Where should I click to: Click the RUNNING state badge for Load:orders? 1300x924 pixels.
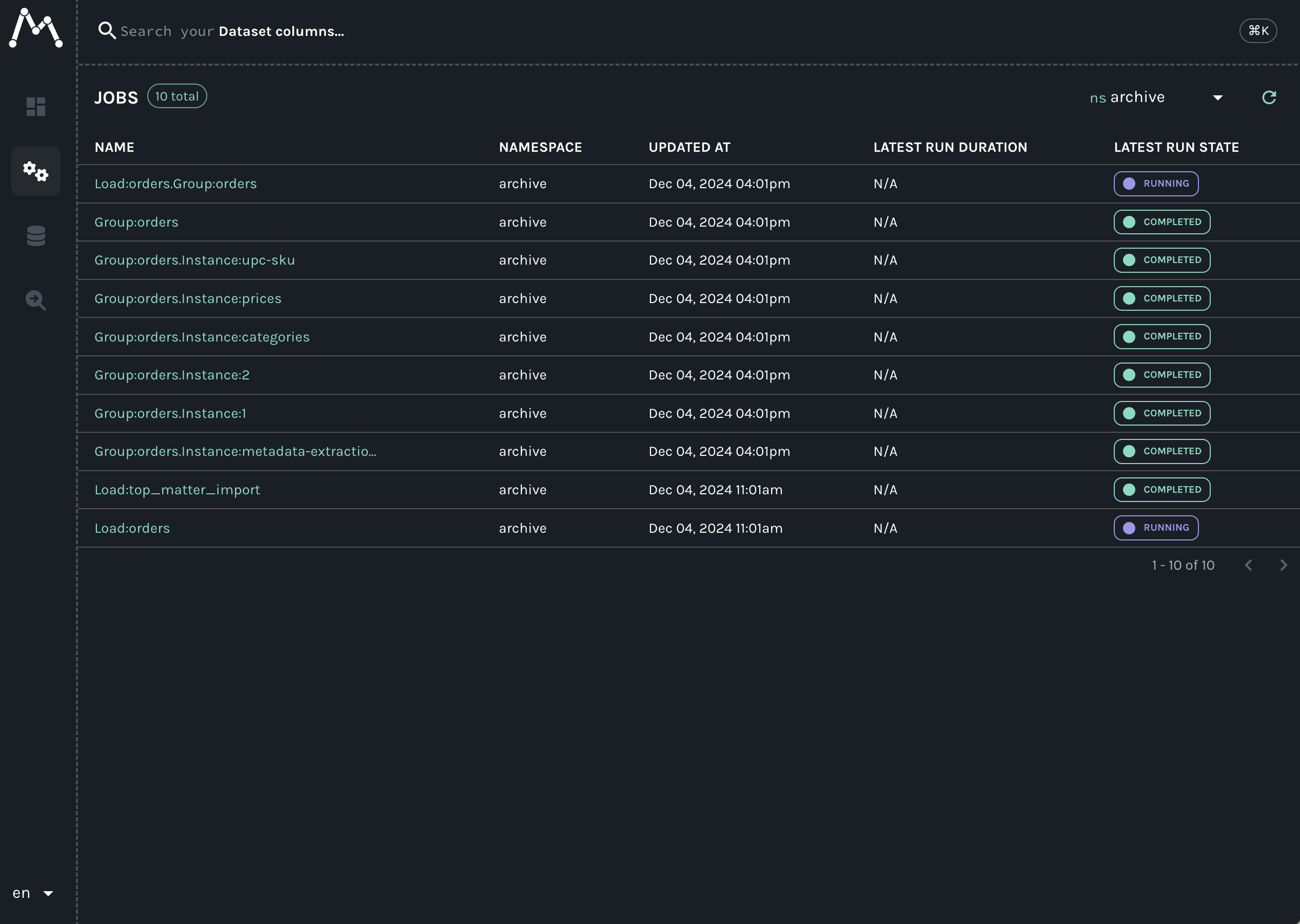[1155, 528]
